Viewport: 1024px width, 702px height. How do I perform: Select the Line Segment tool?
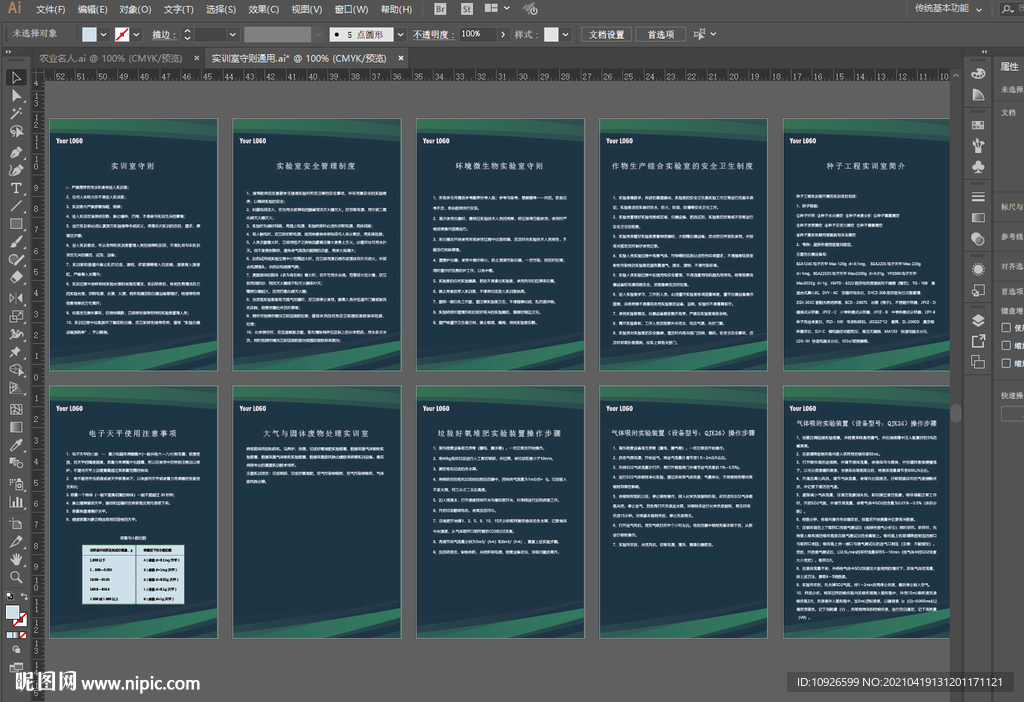16,206
